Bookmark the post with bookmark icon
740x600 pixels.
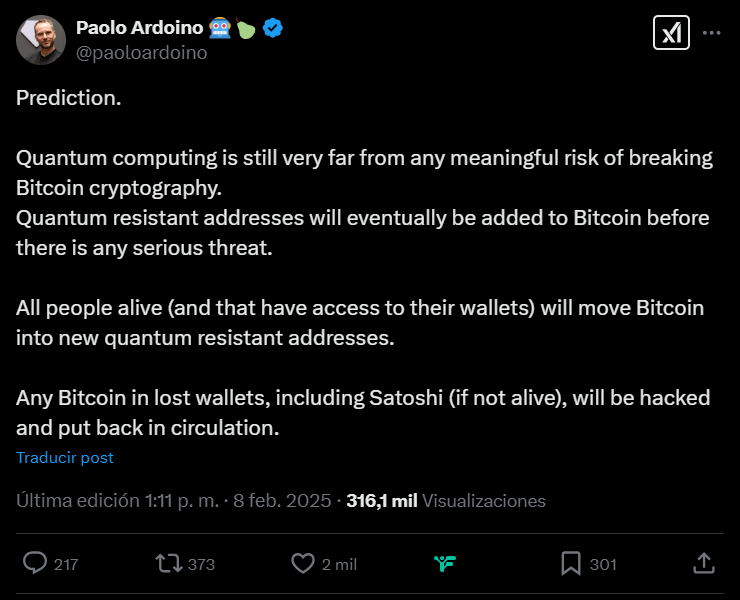(x=571, y=563)
